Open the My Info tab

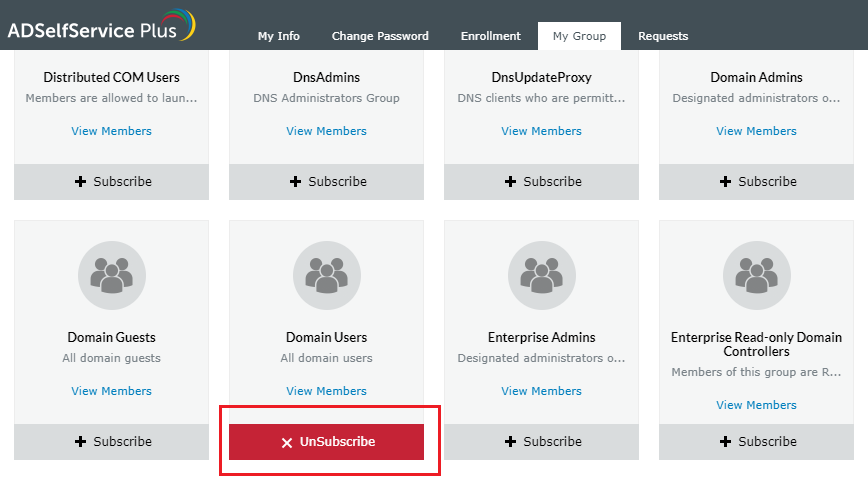279,36
